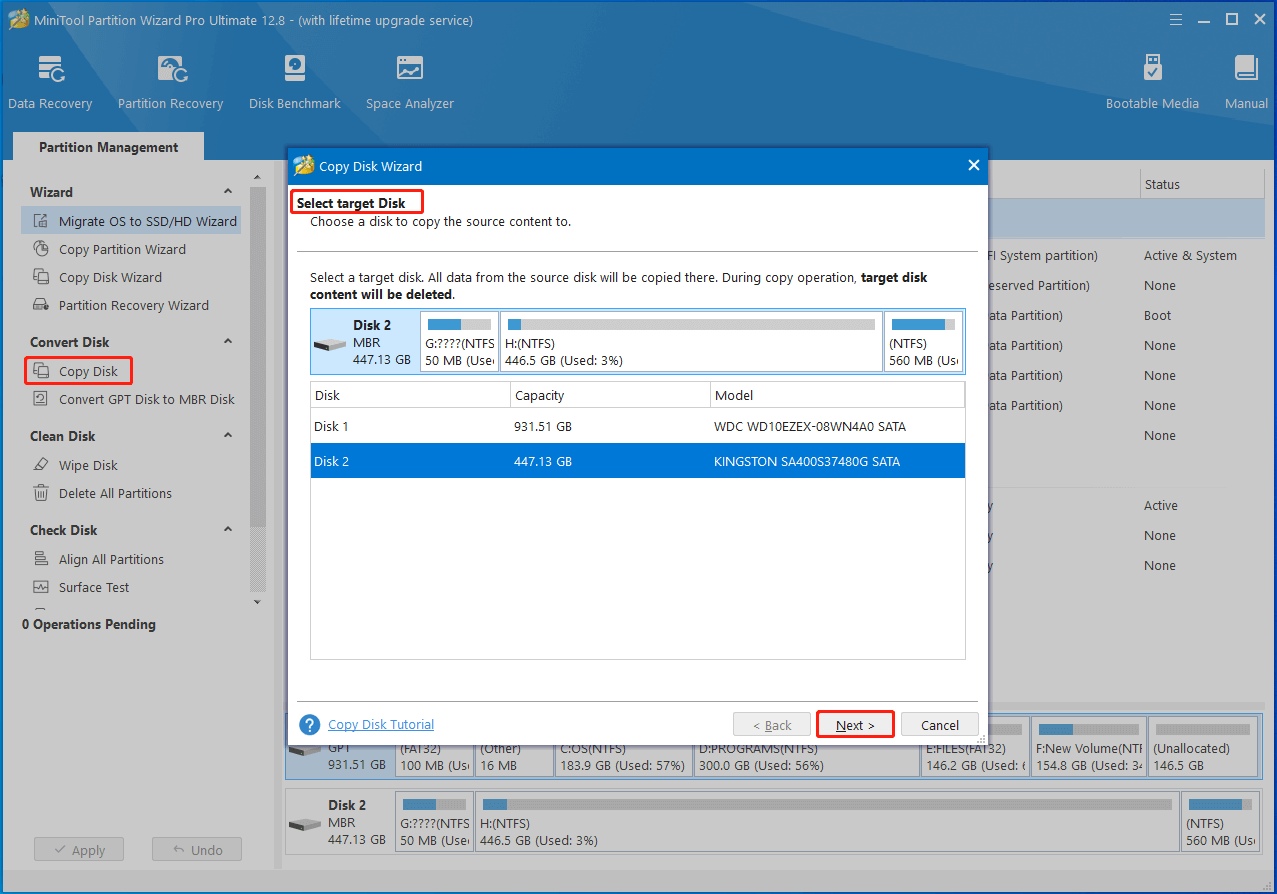Open Copy Partition Wizard
The image size is (1277, 894).
(122, 249)
